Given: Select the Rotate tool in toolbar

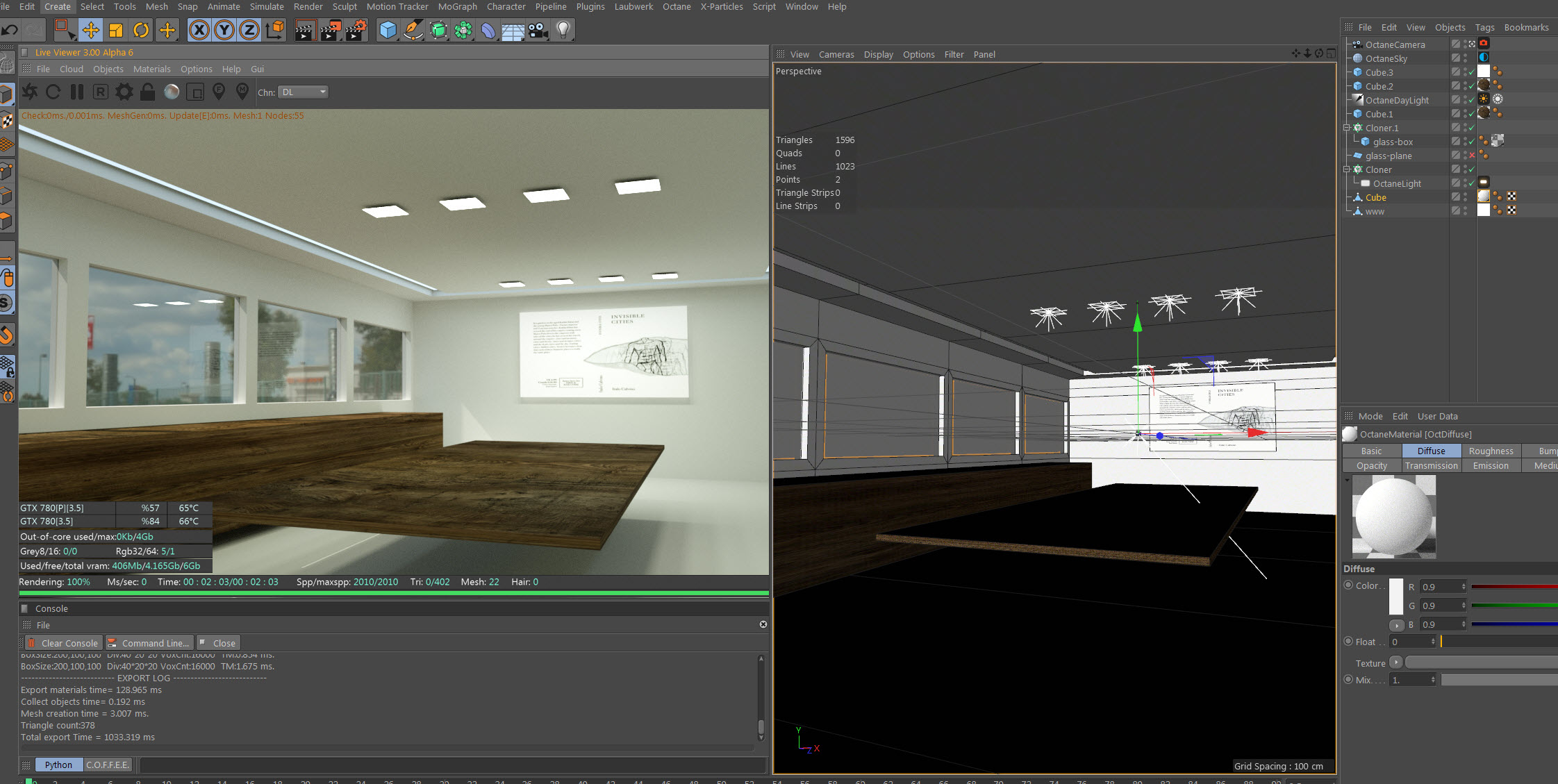Looking at the screenshot, I should pyautogui.click(x=141, y=30).
